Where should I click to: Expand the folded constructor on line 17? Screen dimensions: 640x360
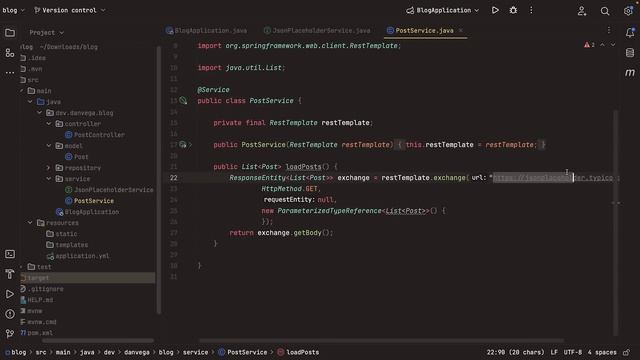[190, 144]
